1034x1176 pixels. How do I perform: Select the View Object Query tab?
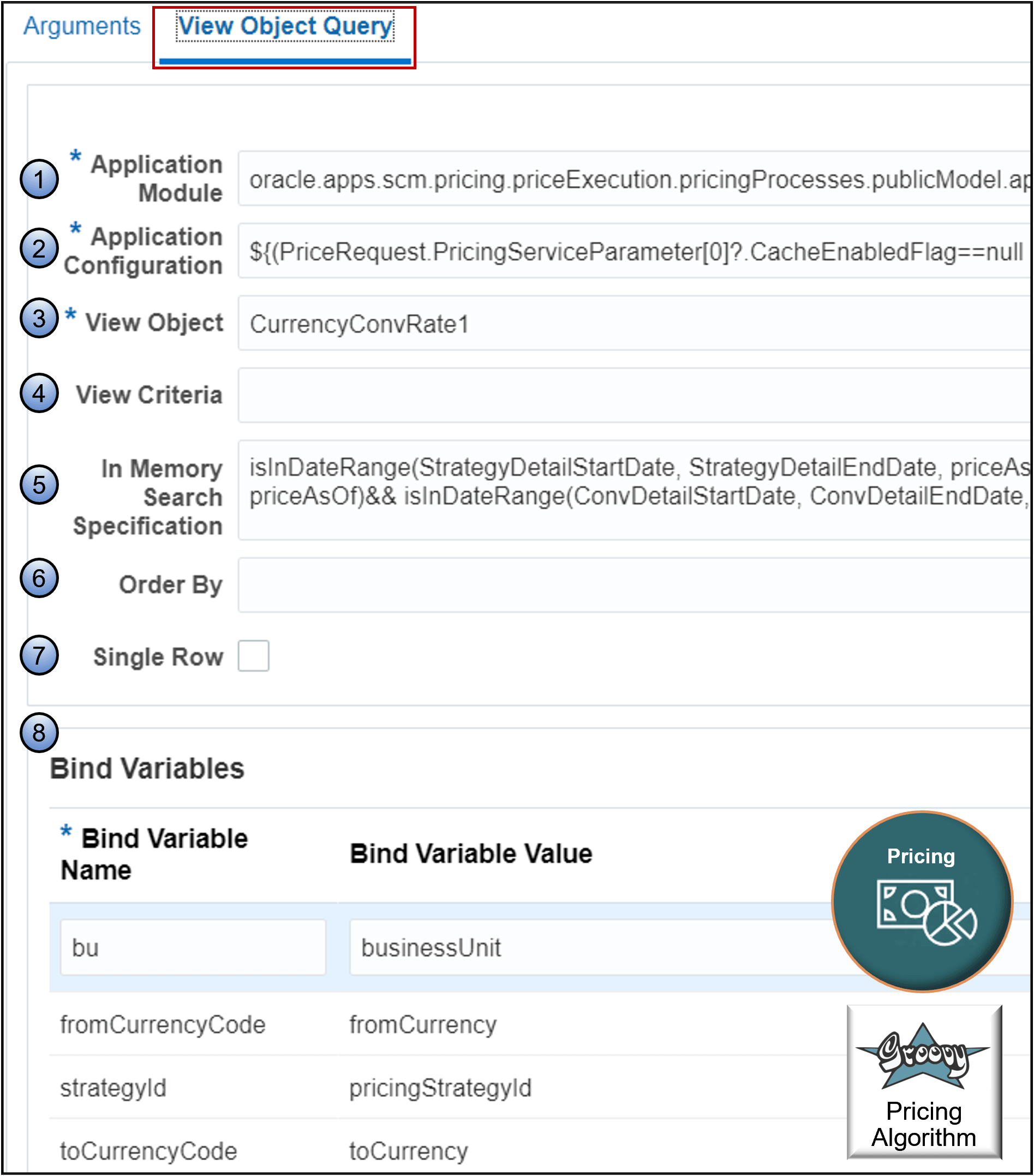[284, 25]
